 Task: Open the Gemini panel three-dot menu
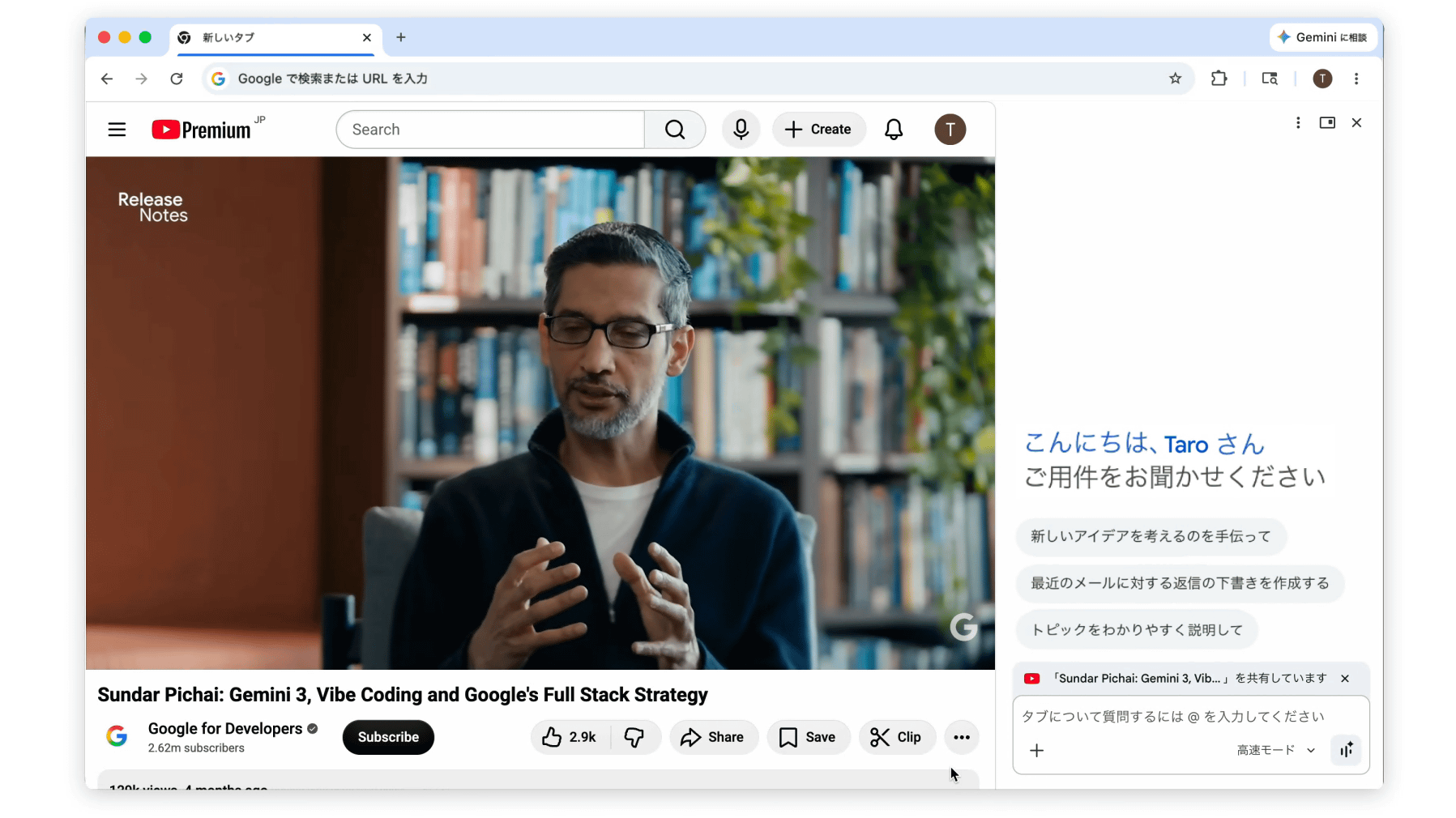[1298, 122]
